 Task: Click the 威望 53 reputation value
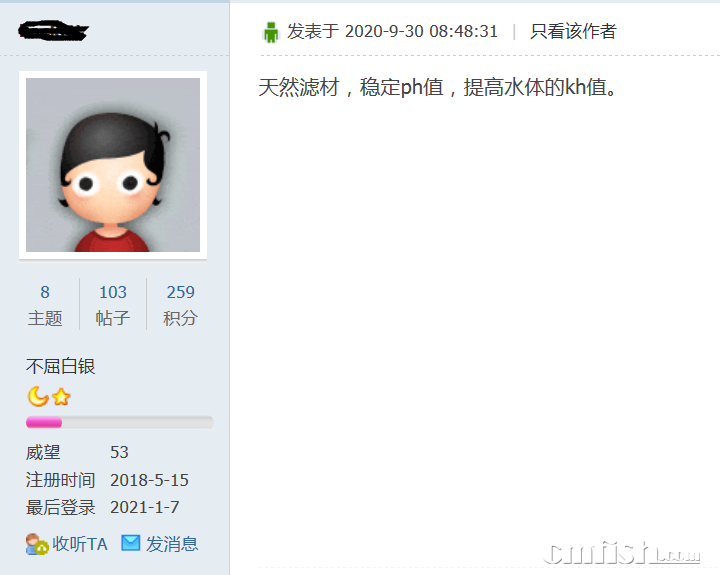(x=119, y=452)
